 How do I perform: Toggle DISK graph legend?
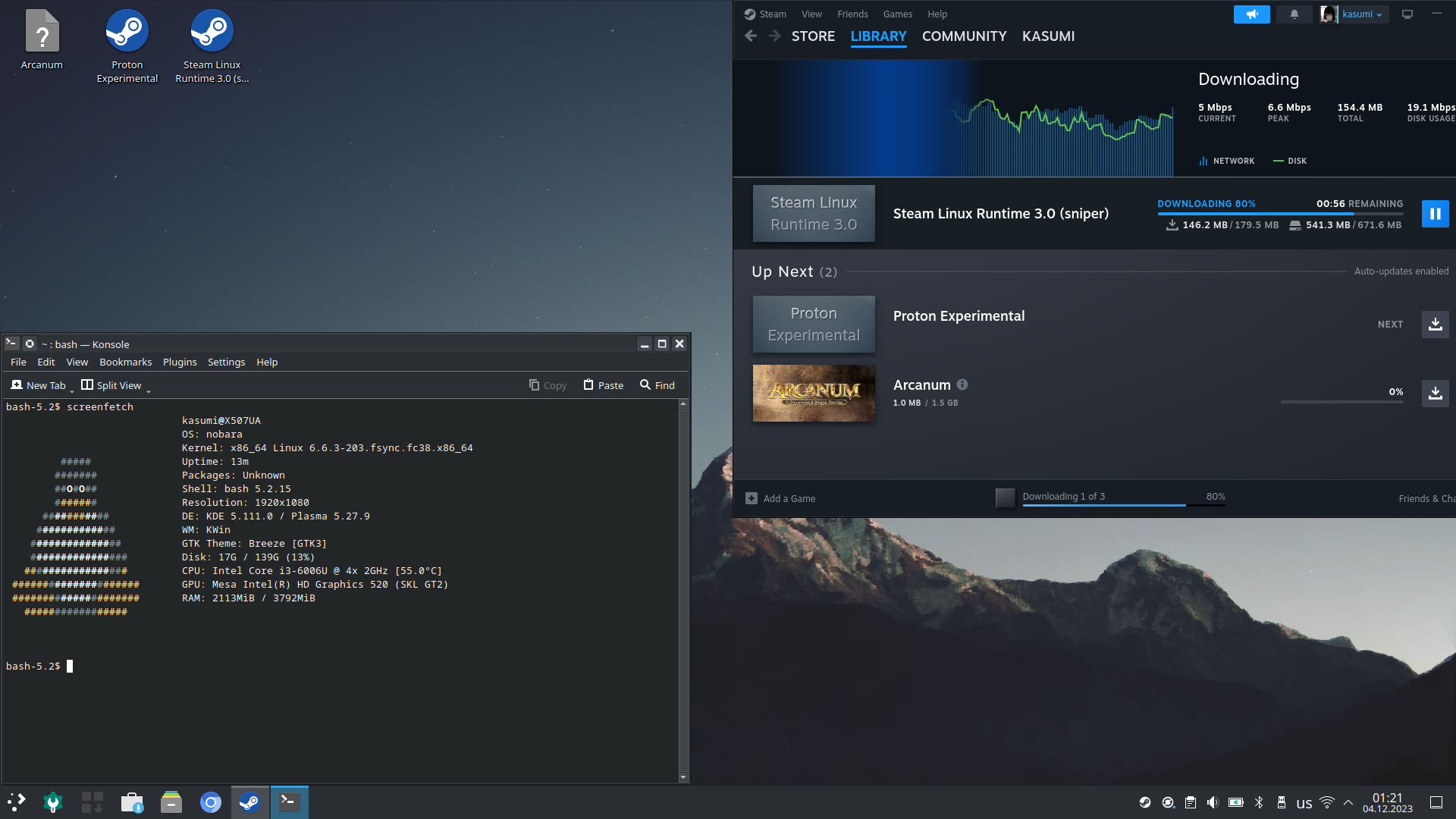tap(1290, 161)
